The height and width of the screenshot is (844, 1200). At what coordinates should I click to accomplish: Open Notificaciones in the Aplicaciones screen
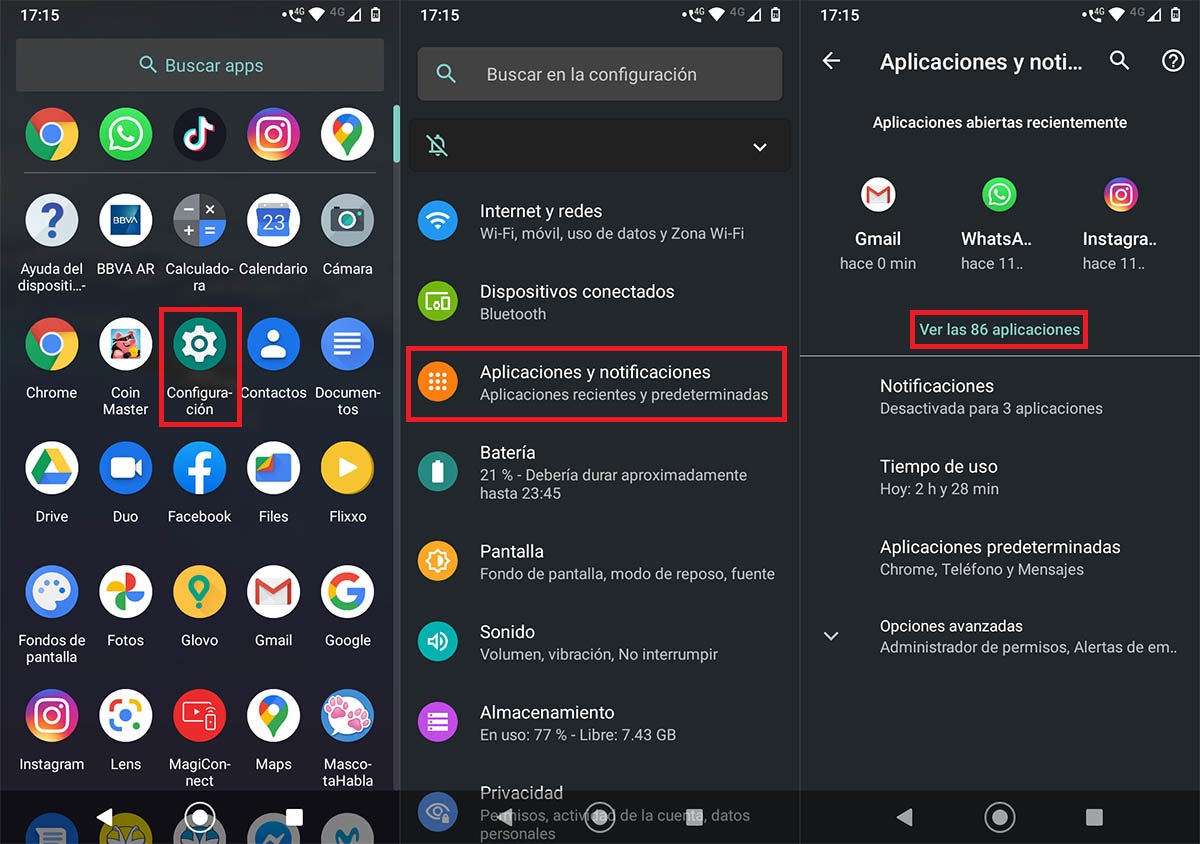coord(1000,396)
